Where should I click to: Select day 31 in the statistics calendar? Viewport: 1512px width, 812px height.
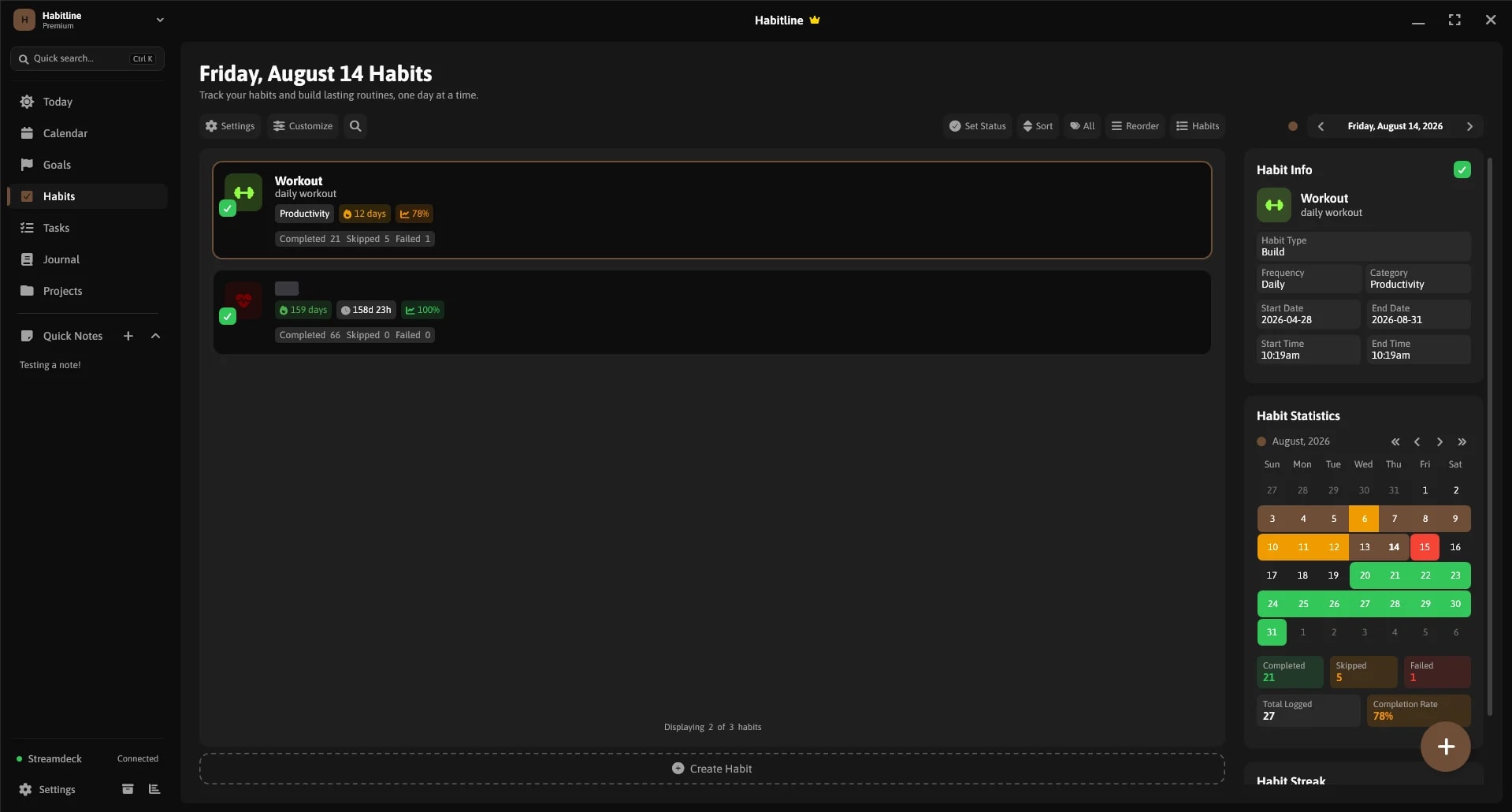coord(1272,632)
